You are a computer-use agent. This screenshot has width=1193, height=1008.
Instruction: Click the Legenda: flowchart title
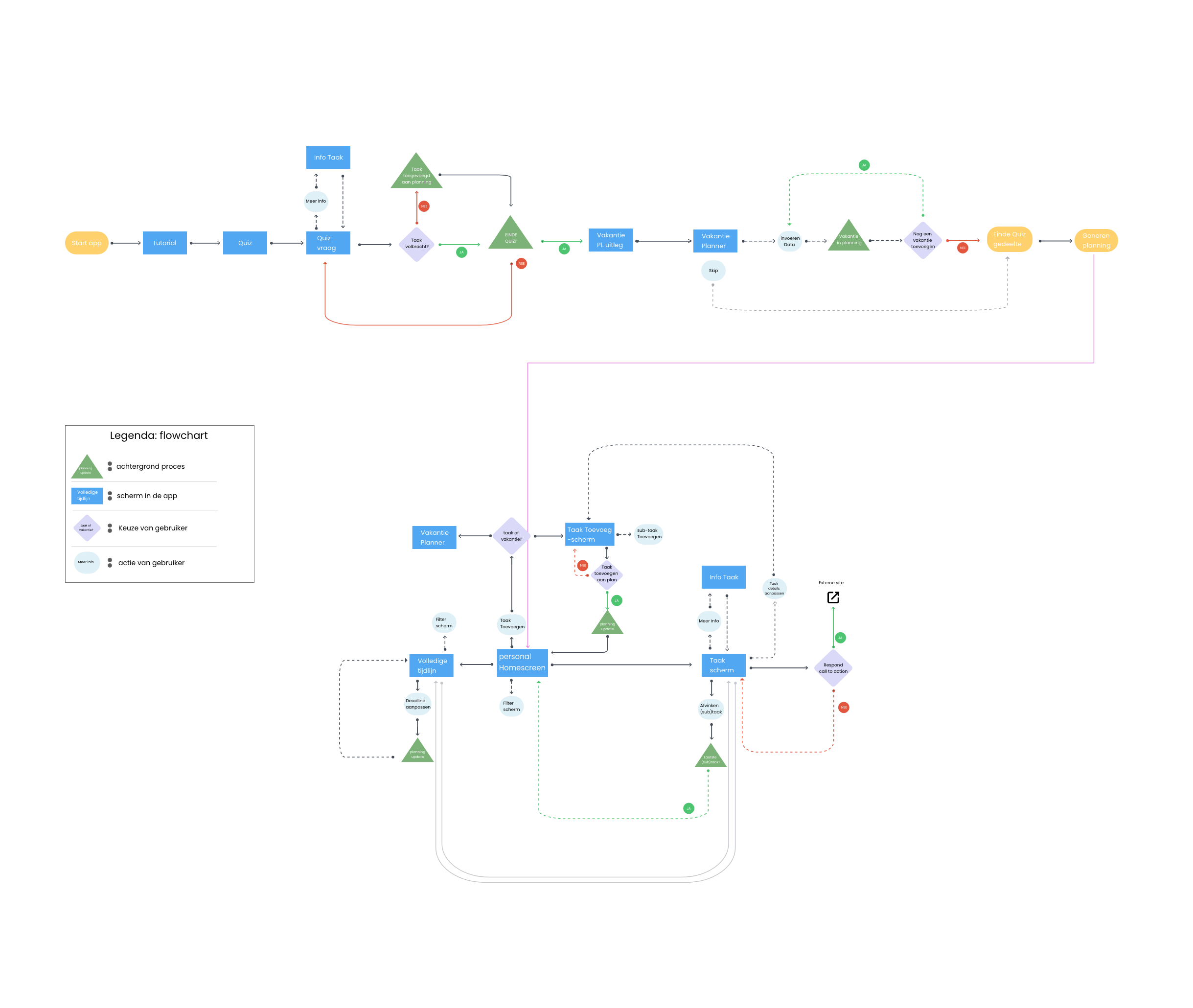(x=159, y=435)
